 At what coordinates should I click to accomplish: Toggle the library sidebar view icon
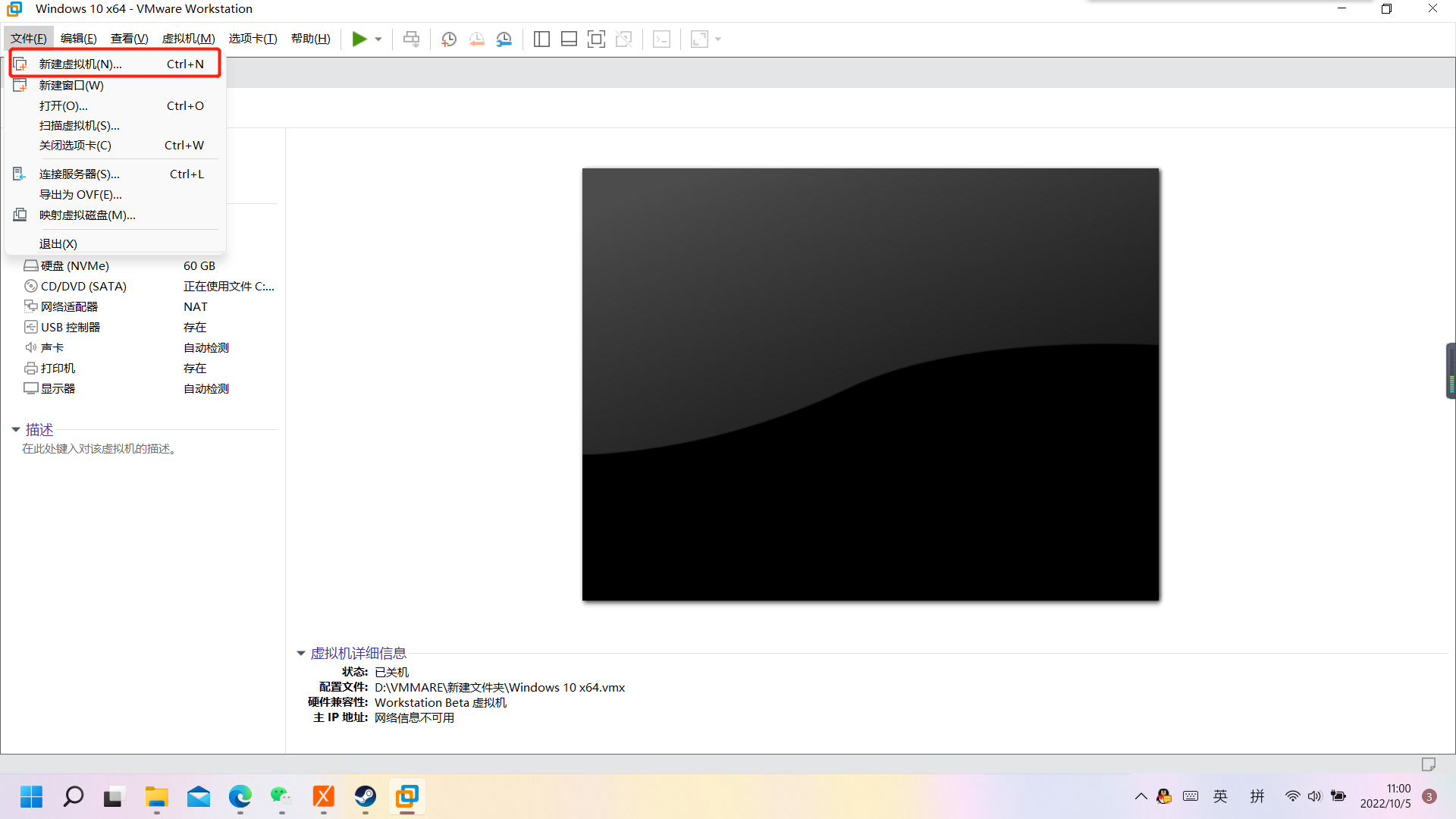(541, 39)
